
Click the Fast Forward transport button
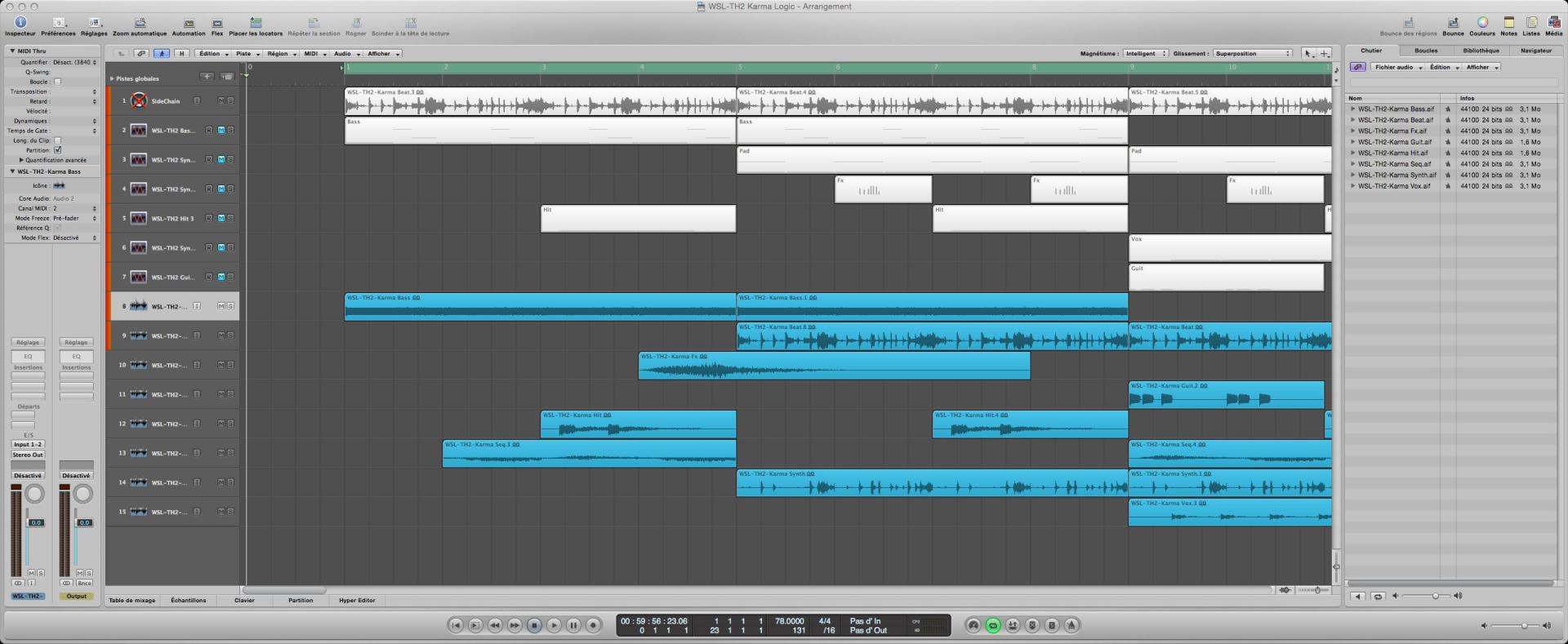tap(514, 625)
